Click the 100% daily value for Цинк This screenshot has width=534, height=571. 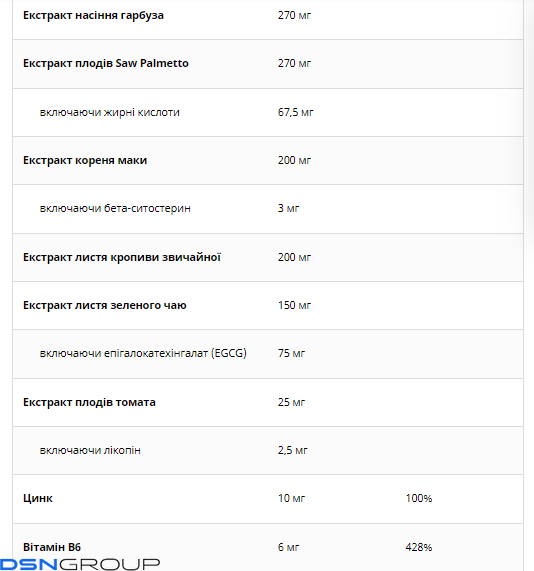(419, 498)
